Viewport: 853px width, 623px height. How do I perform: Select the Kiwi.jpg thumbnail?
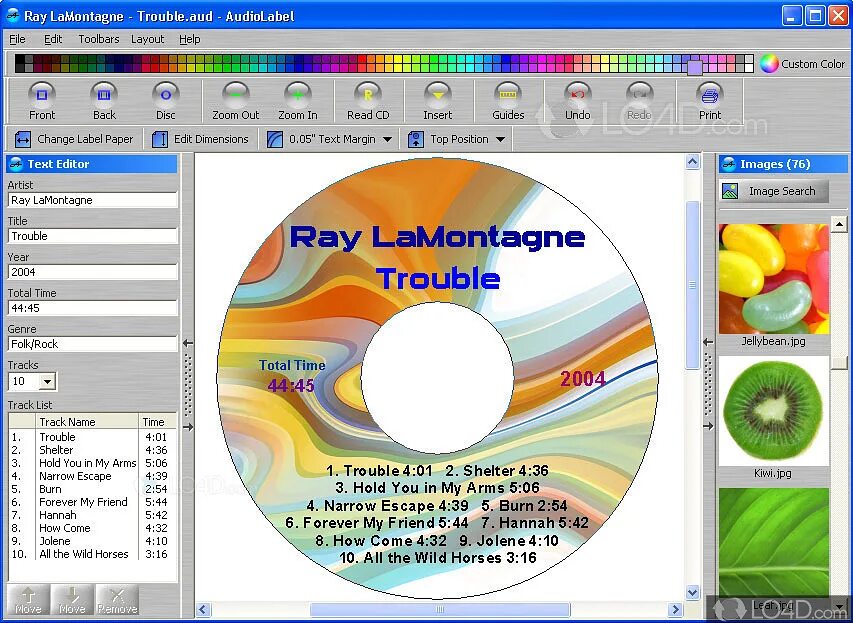[774, 411]
